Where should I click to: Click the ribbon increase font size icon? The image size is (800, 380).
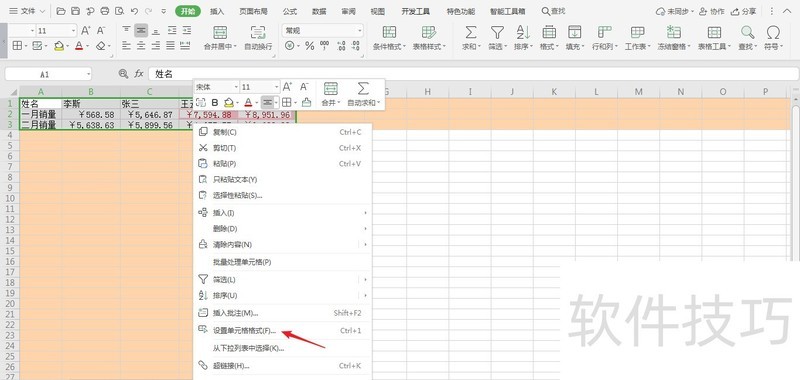pyautogui.click(x=86, y=31)
